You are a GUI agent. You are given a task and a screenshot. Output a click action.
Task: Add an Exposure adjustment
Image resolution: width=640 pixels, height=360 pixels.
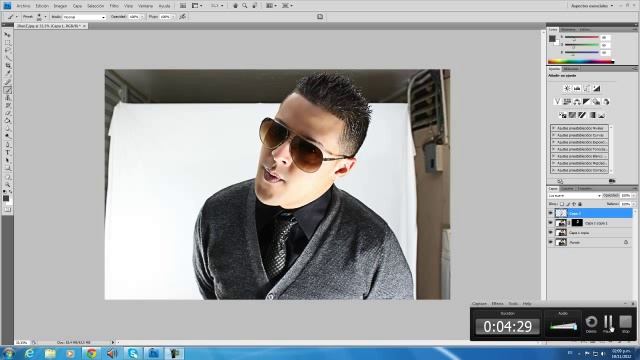pyautogui.click(x=596, y=88)
